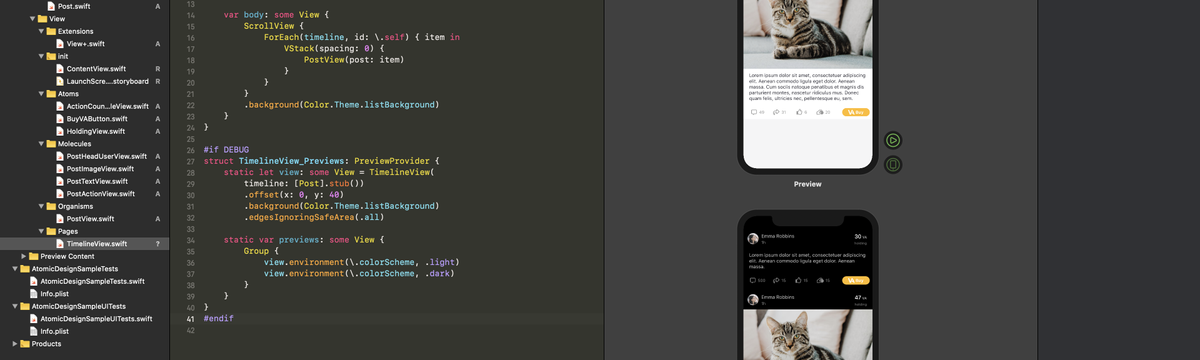Image resolution: width=1200 pixels, height=360 pixels.
Task: Click the yellow Buy button in light preview
Action: tap(855, 112)
